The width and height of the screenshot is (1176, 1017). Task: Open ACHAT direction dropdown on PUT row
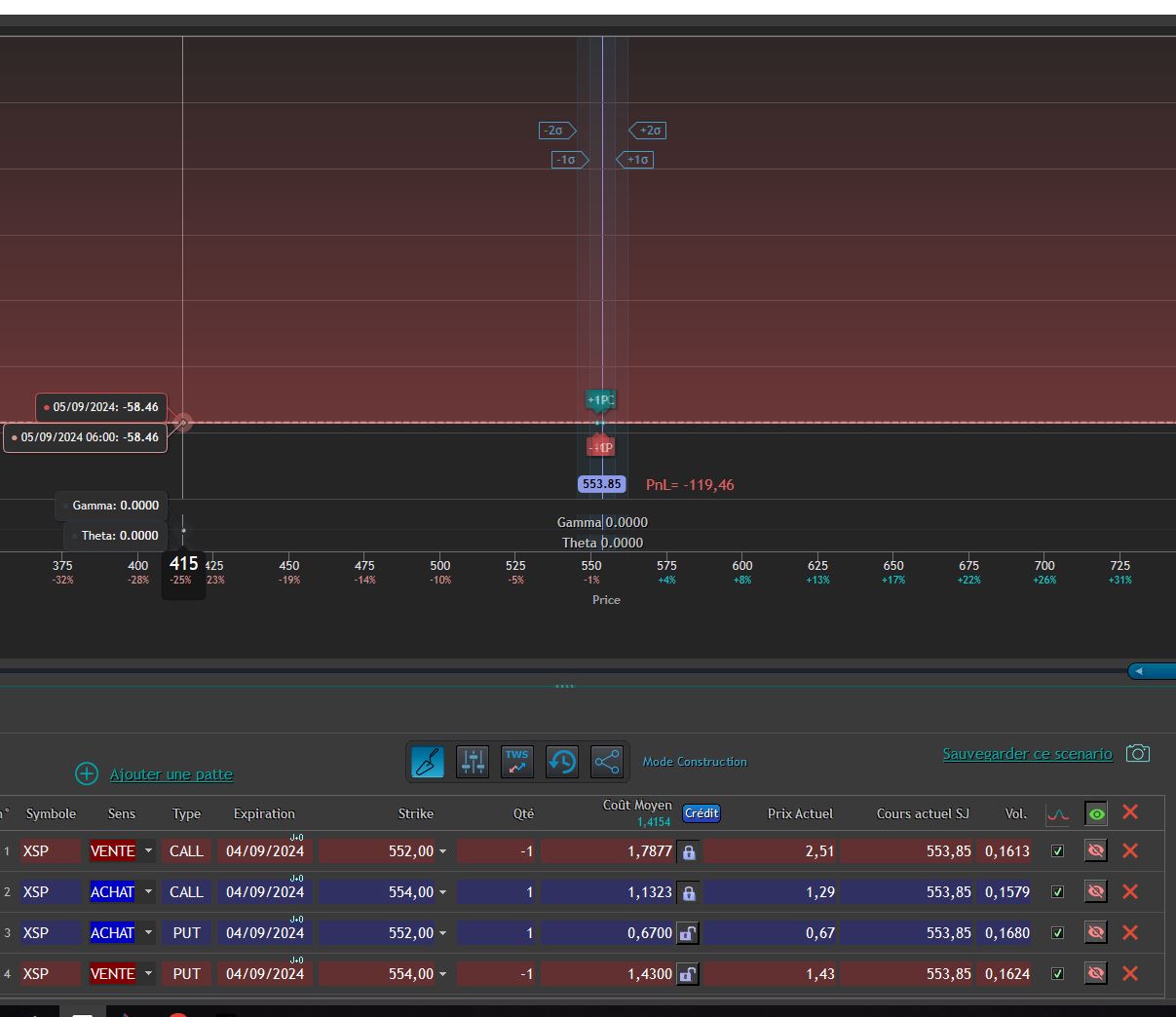click(148, 933)
